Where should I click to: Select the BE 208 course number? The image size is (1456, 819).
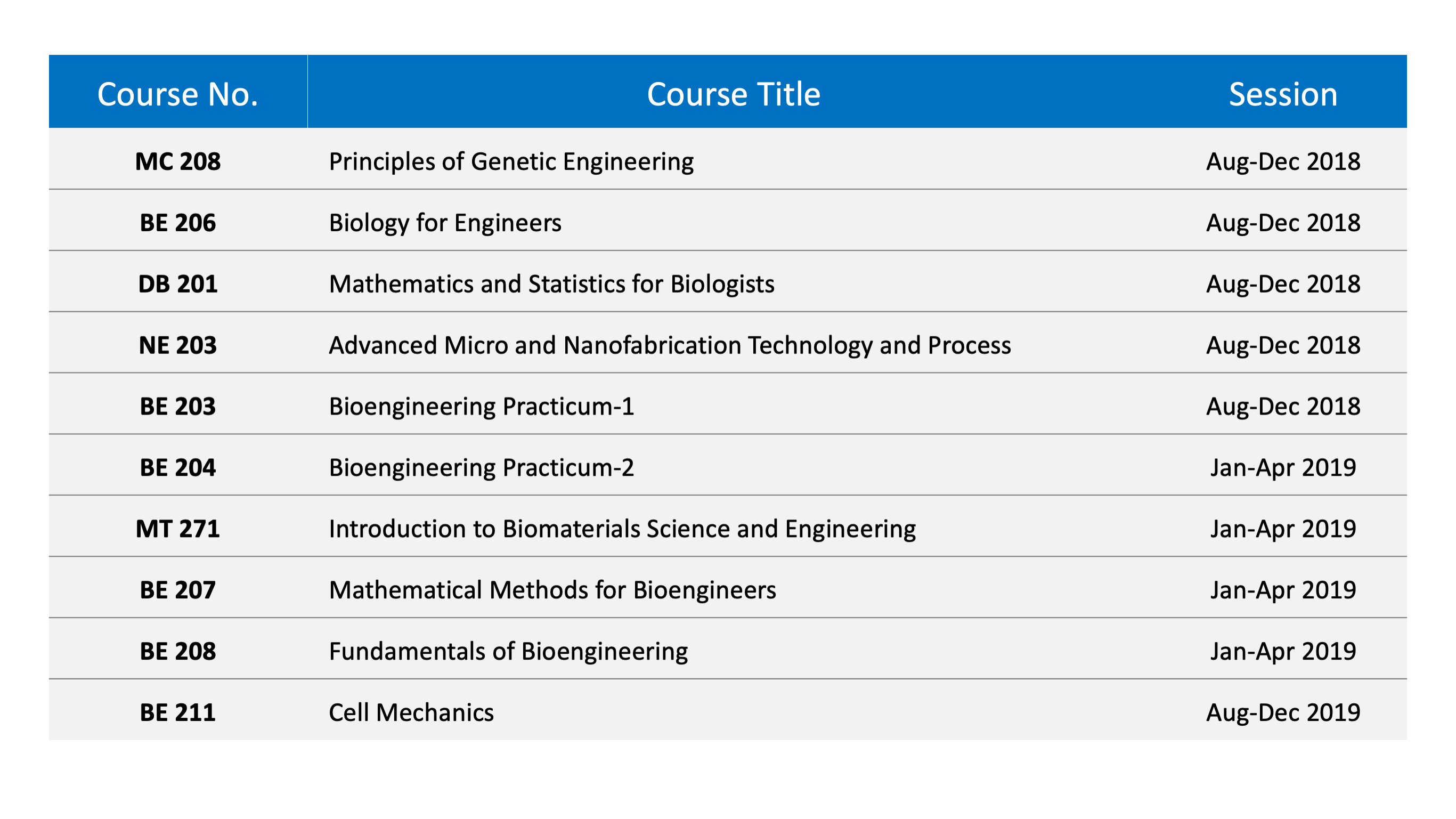[177, 651]
